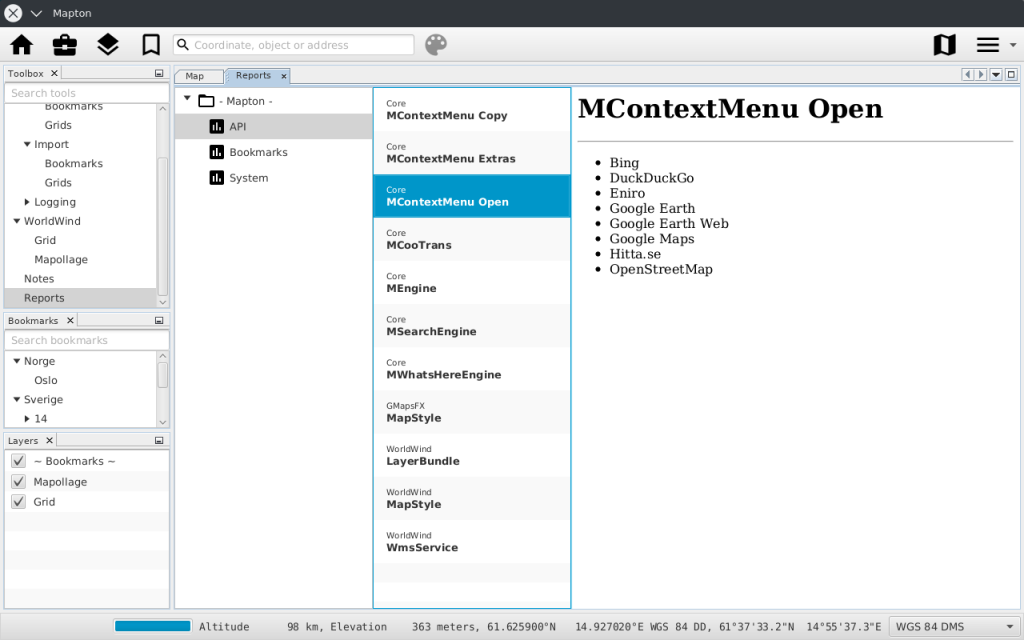Select the MWhatsHereEngine report entry

point(472,369)
